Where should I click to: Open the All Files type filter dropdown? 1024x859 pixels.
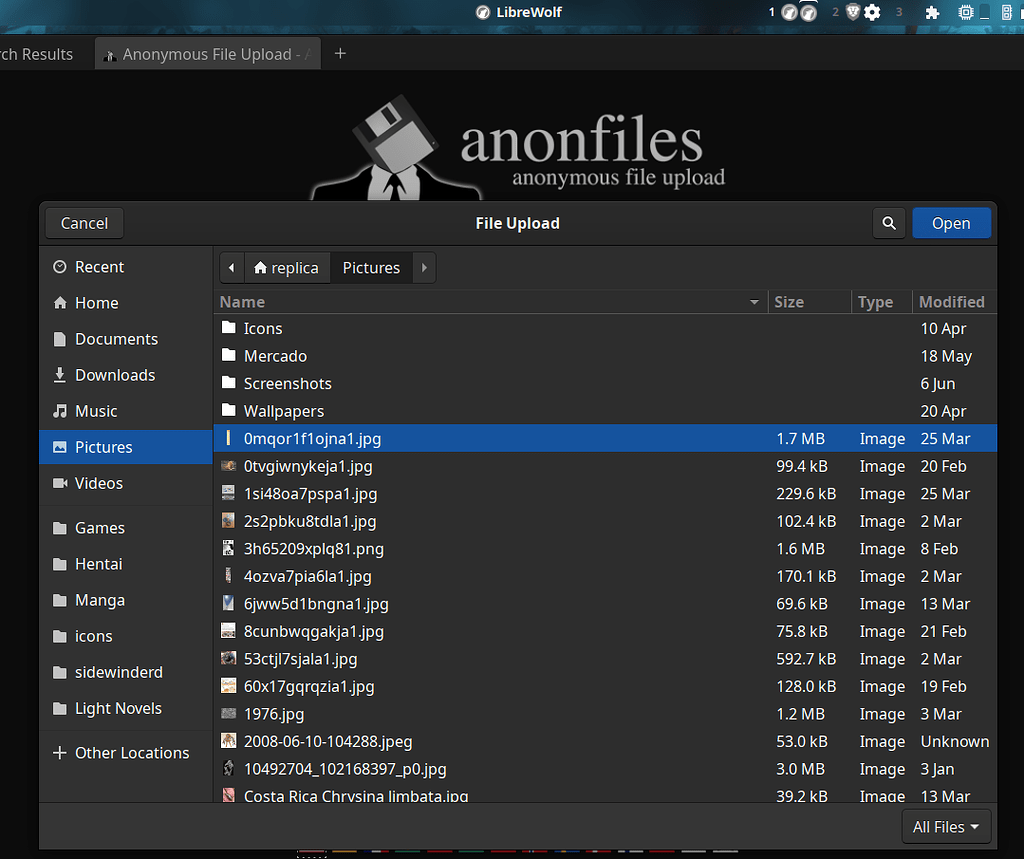click(x=945, y=826)
